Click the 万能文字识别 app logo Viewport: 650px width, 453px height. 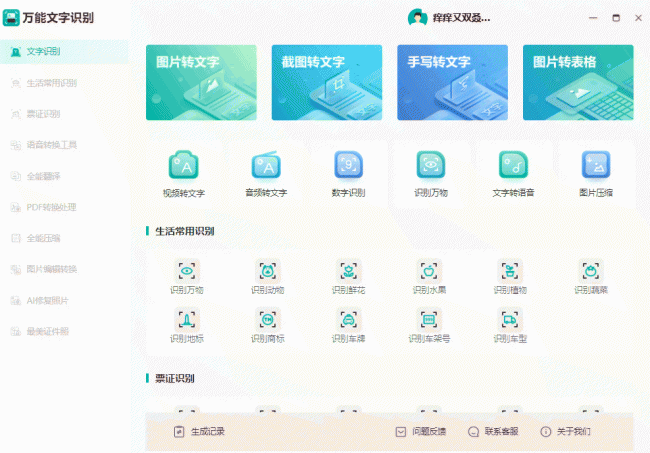[x=11, y=18]
